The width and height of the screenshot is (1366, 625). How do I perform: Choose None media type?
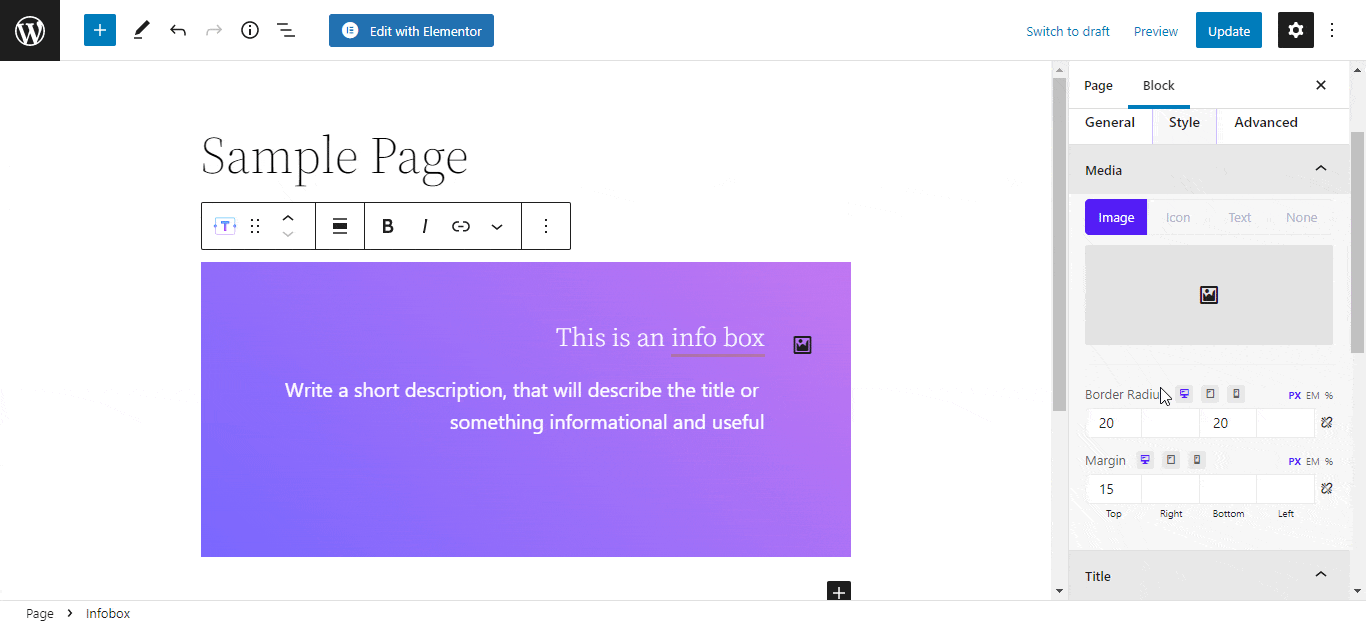(x=1302, y=217)
